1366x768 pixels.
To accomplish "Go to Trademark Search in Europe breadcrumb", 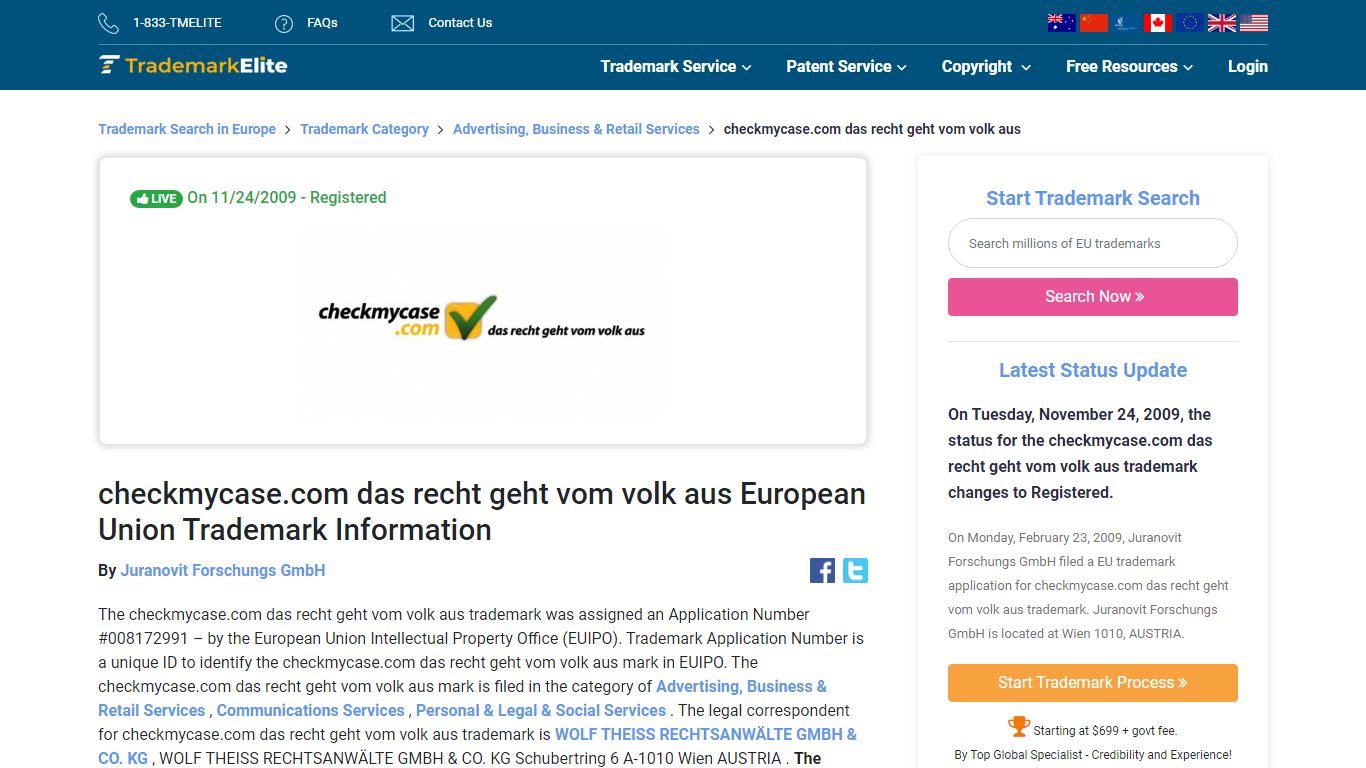I will click(x=187, y=129).
